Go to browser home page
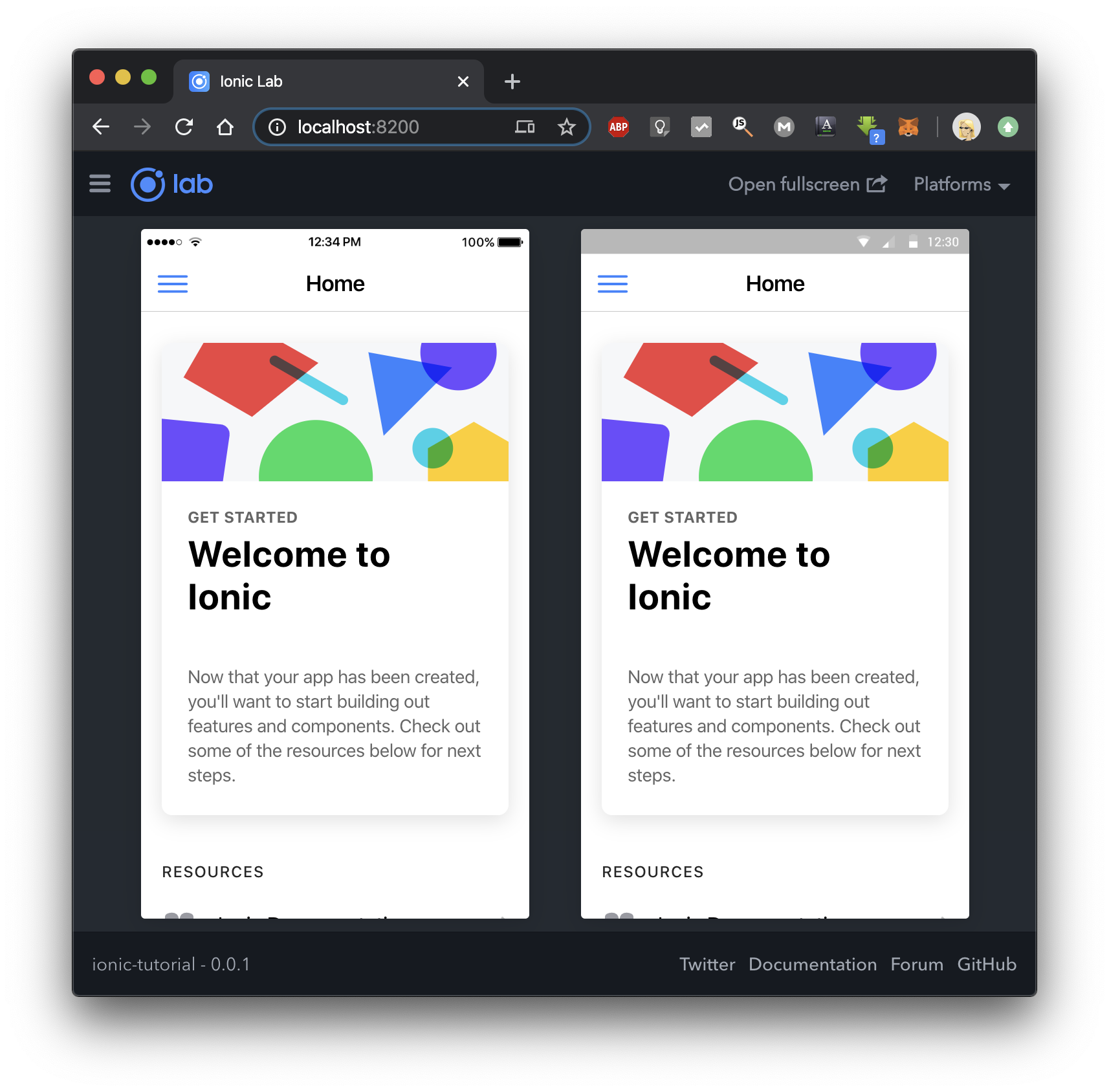The height and width of the screenshot is (1092, 1109). [225, 127]
